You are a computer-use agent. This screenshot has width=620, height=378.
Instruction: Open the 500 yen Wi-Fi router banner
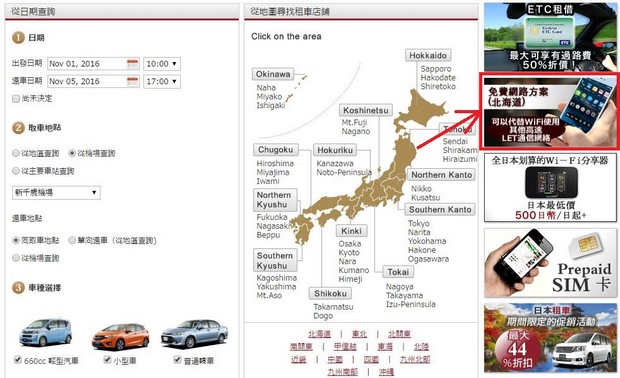[550, 187]
